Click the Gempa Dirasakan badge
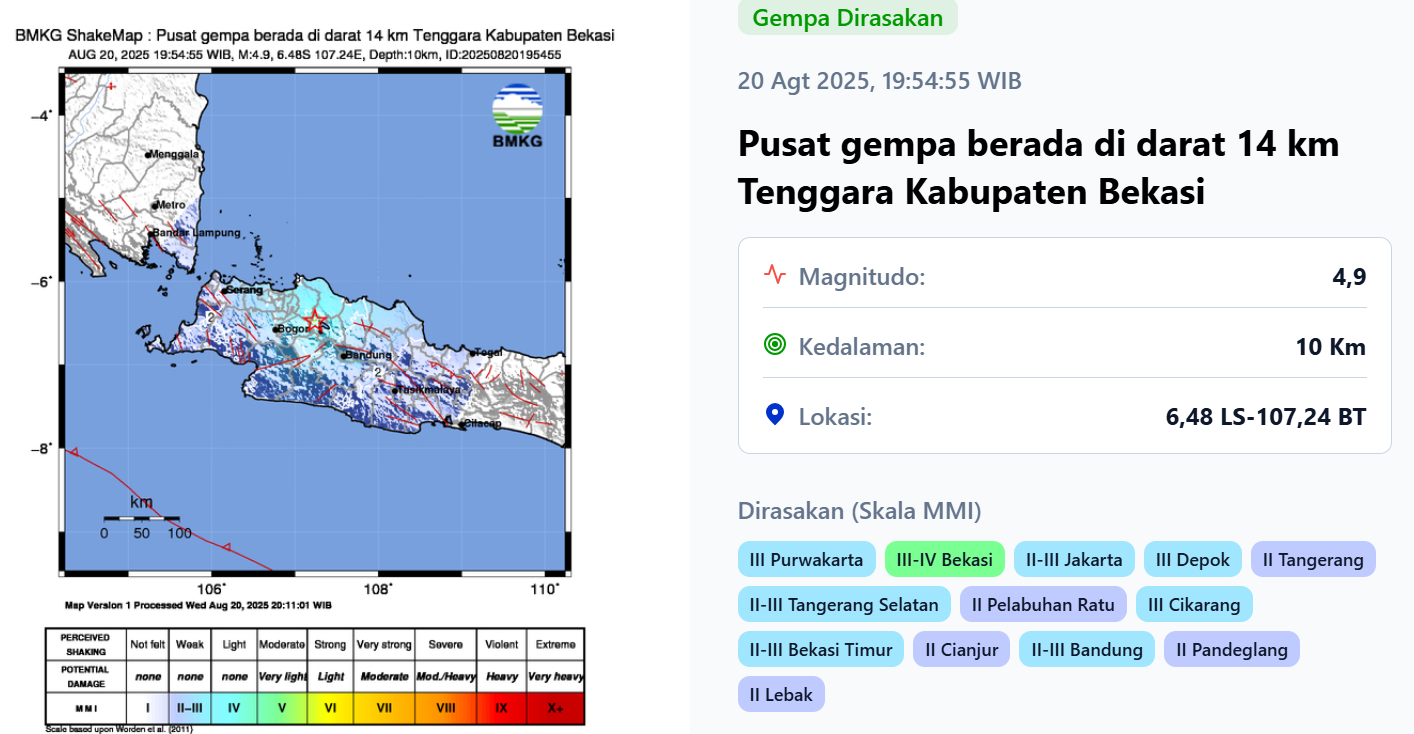The height and width of the screenshot is (734, 1414). click(847, 17)
